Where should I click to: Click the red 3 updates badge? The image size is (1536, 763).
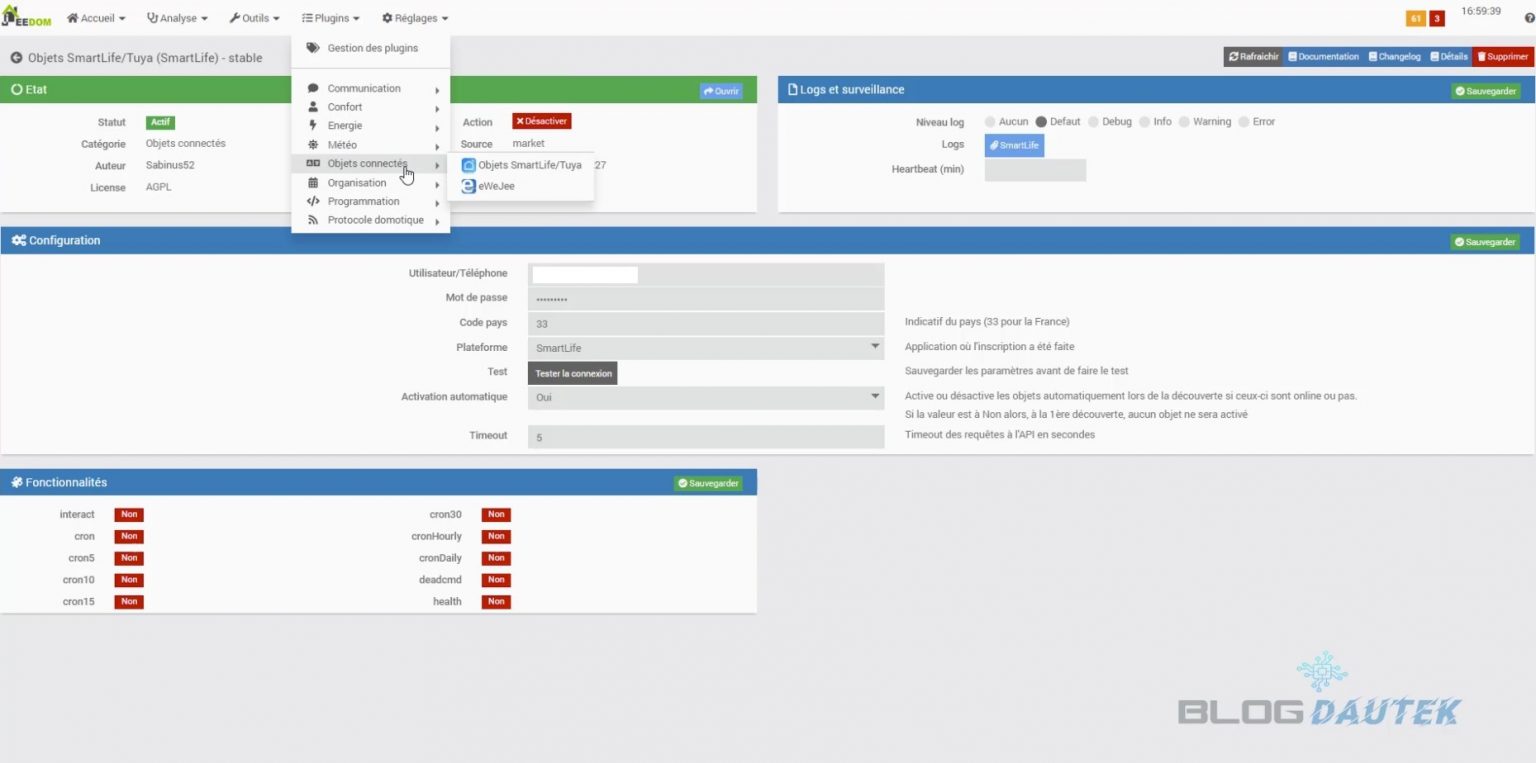tap(1437, 19)
